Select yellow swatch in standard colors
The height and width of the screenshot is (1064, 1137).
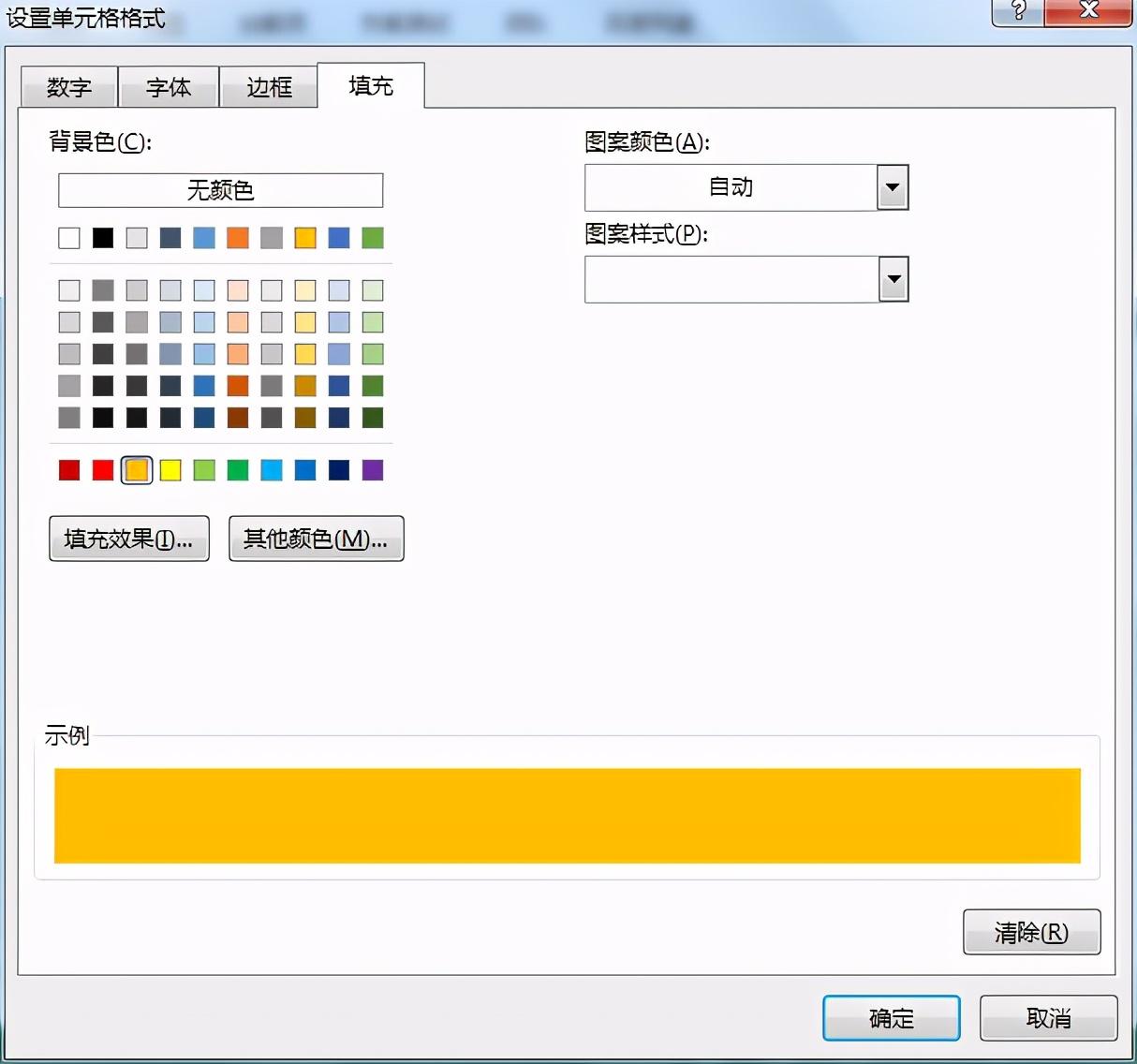(170, 470)
